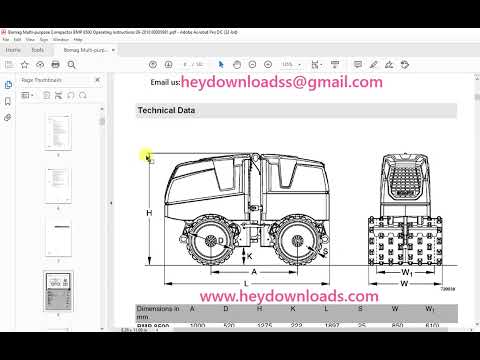Select the highlighted Technical Data thumbnail
480x360 pixels.
58,291
